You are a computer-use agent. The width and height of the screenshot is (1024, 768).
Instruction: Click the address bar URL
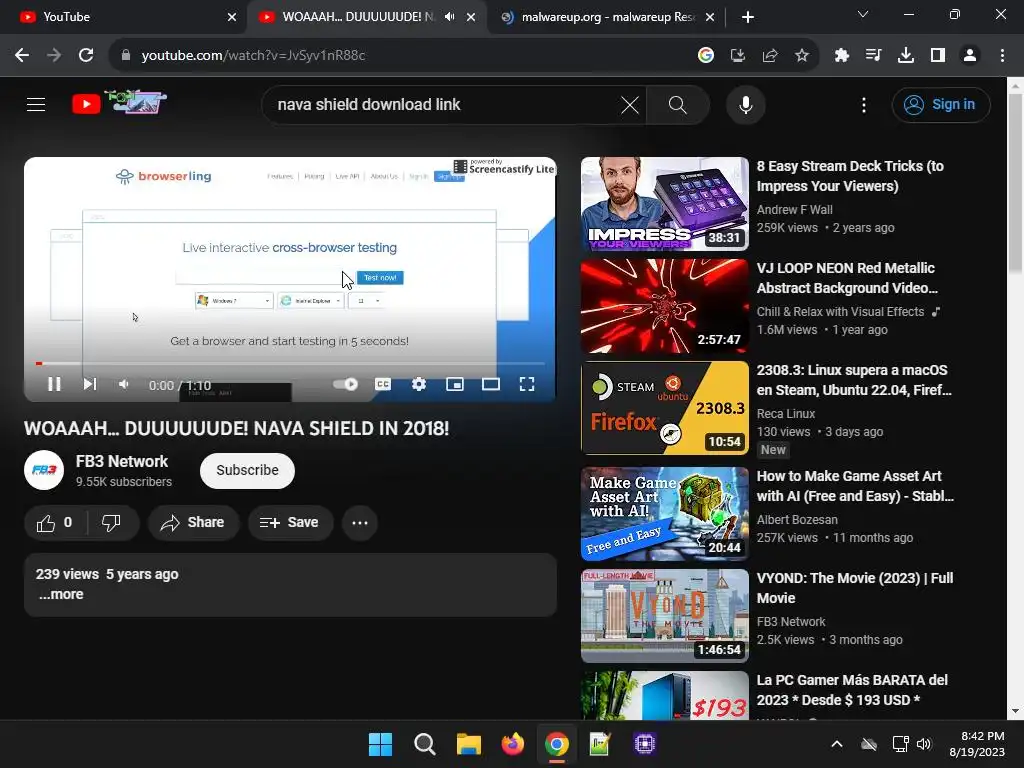coord(253,56)
